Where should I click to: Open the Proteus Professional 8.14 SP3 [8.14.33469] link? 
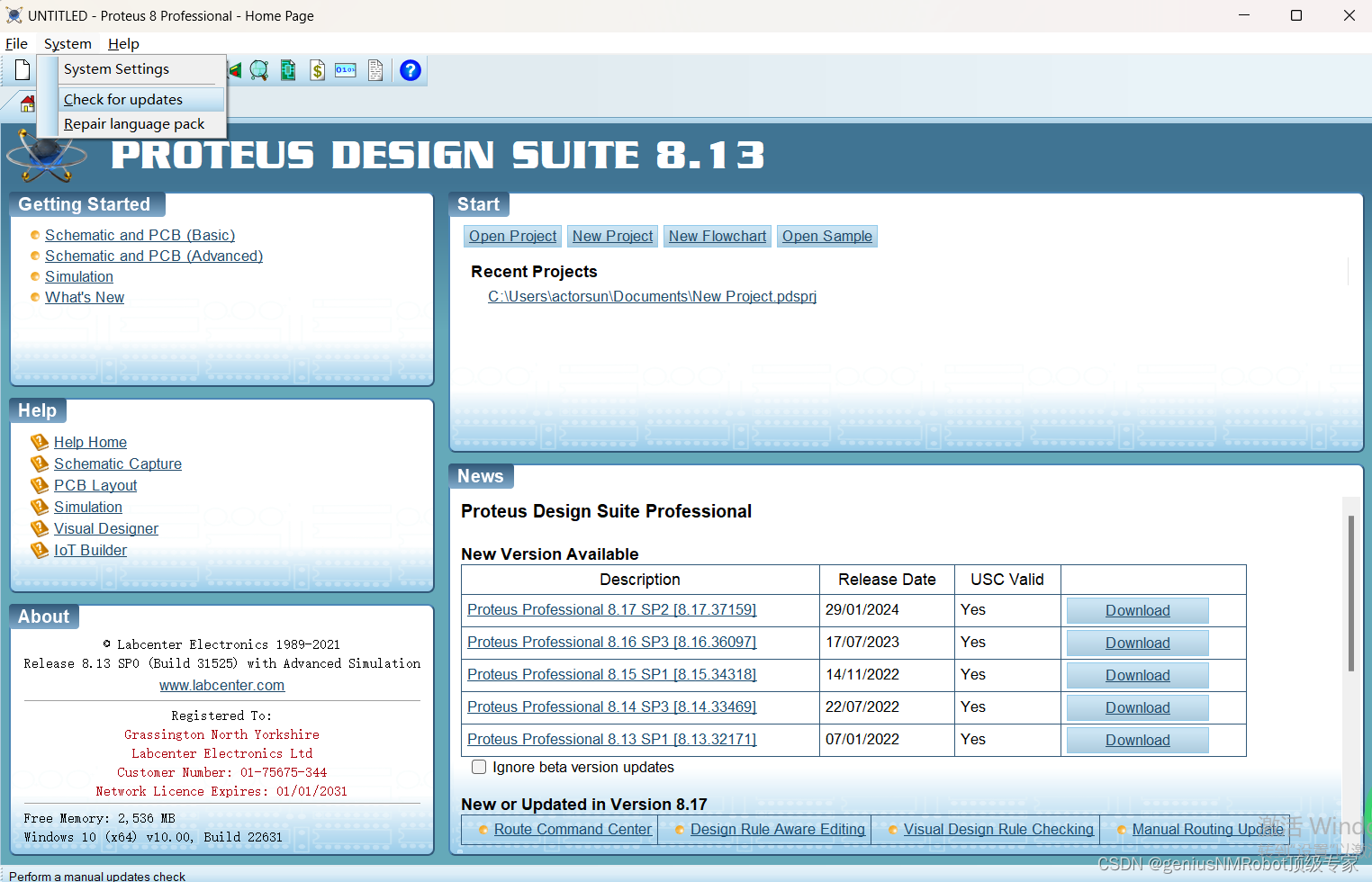coord(611,706)
